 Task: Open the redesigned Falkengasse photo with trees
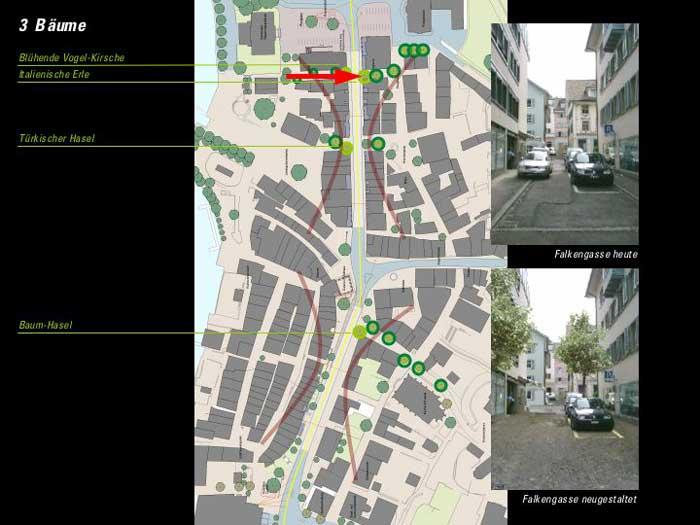click(x=565, y=379)
